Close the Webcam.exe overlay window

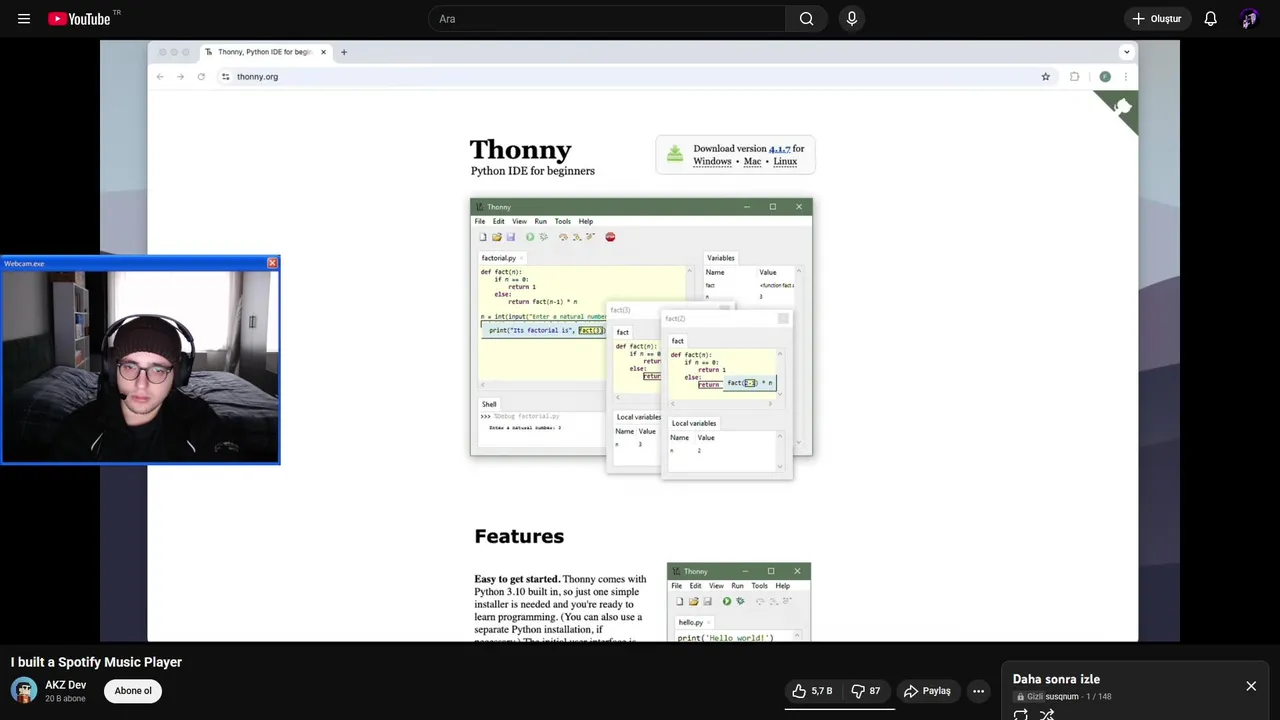coord(272,263)
